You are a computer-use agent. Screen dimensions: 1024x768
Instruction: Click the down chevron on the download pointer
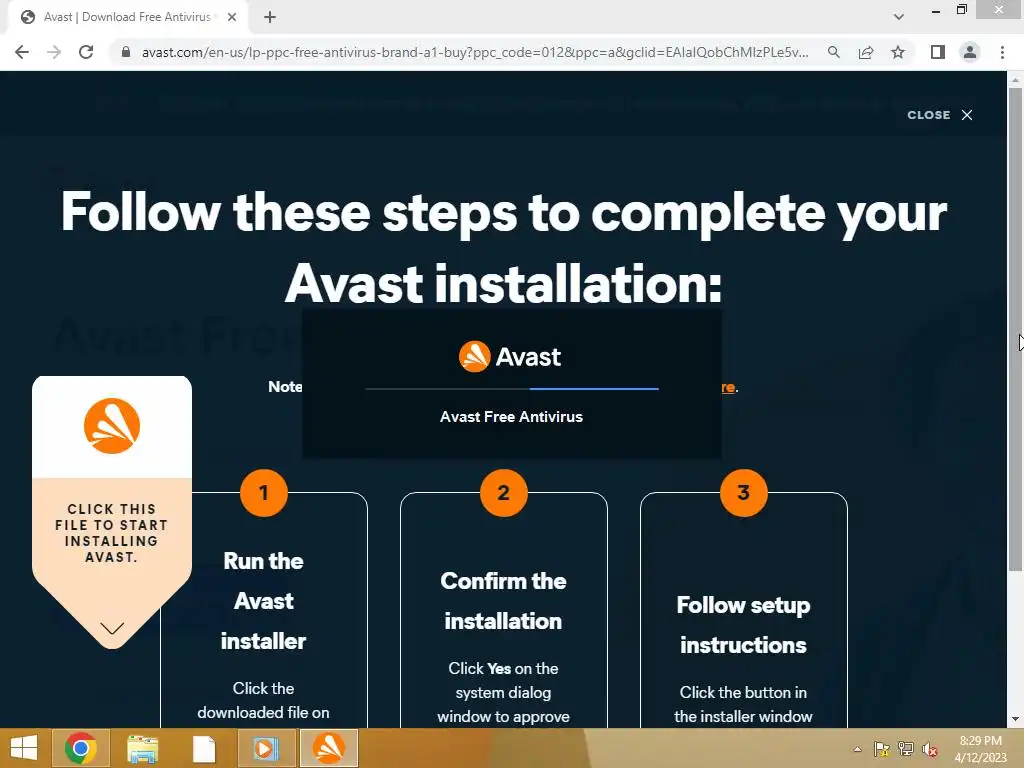[112, 628]
